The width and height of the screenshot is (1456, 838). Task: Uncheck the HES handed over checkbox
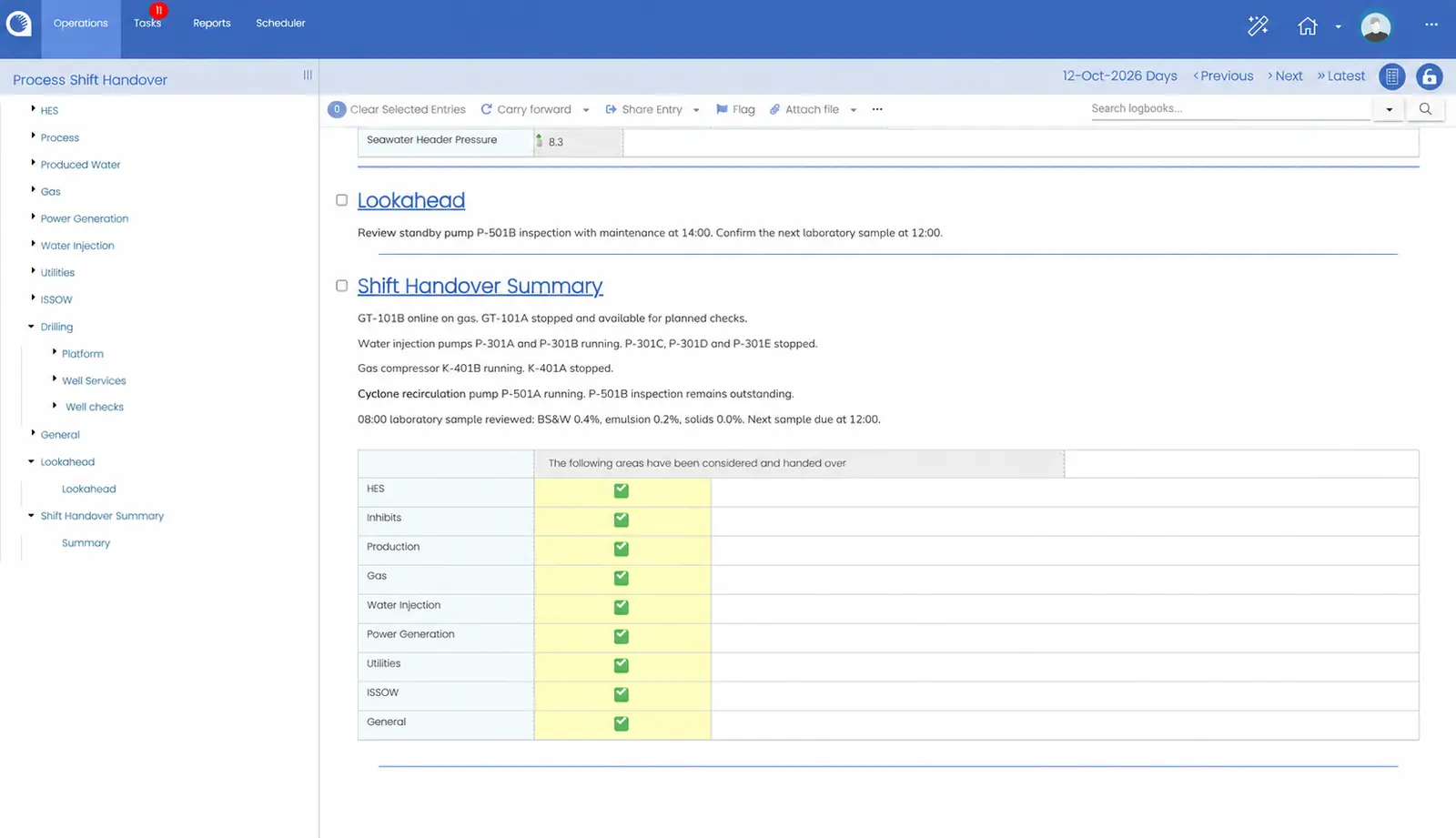click(622, 490)
